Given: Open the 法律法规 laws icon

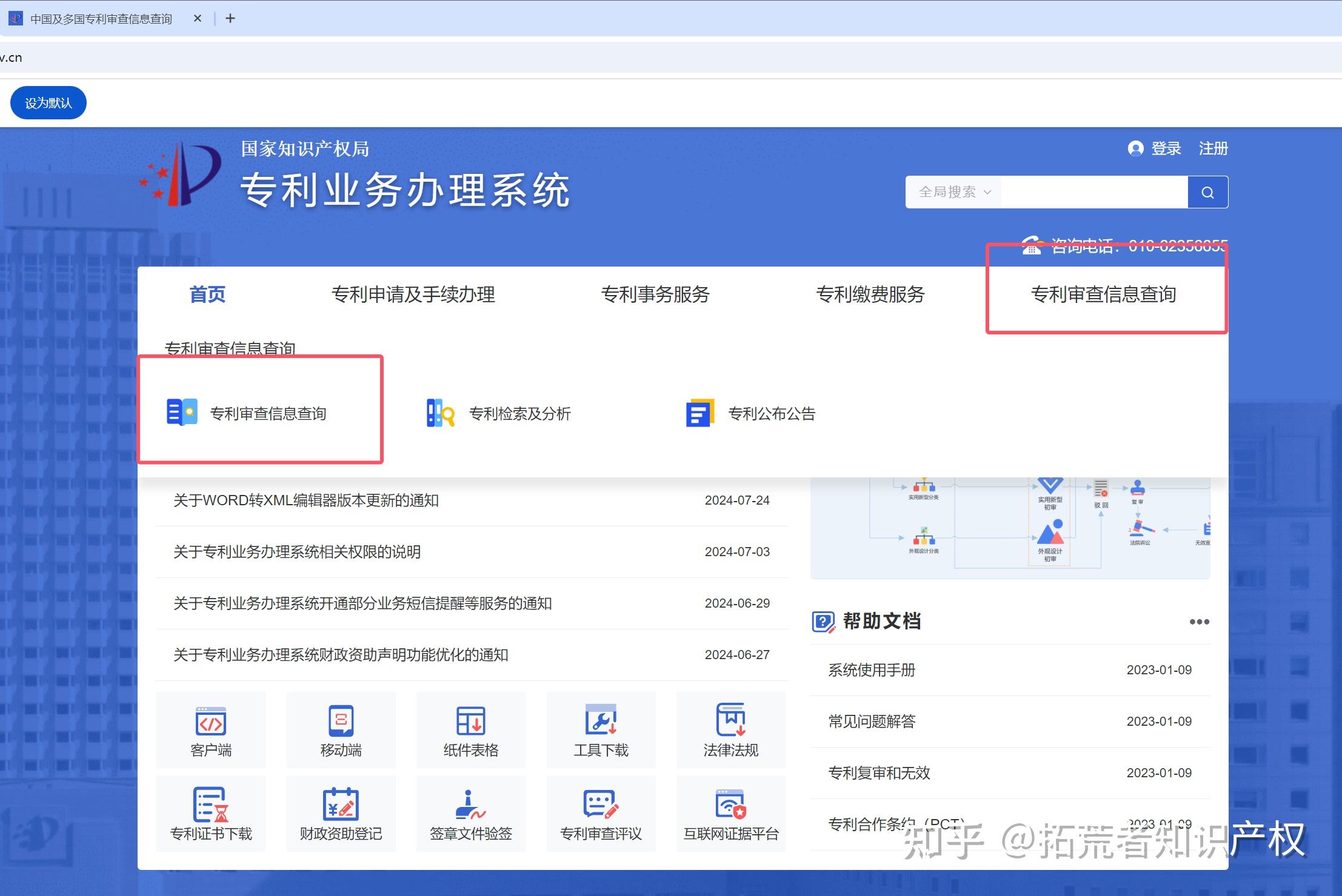Looking at the screenshot, I should coord(731,720).
